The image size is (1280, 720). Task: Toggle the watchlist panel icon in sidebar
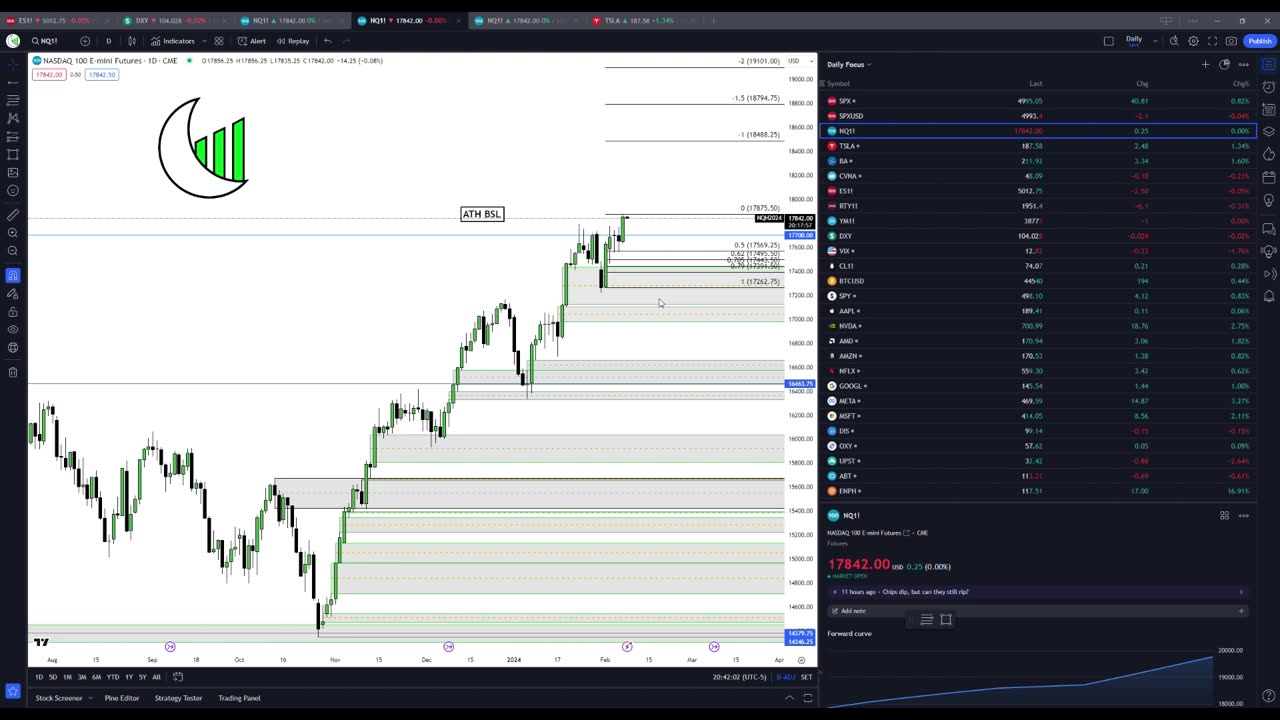(1269, 64)
